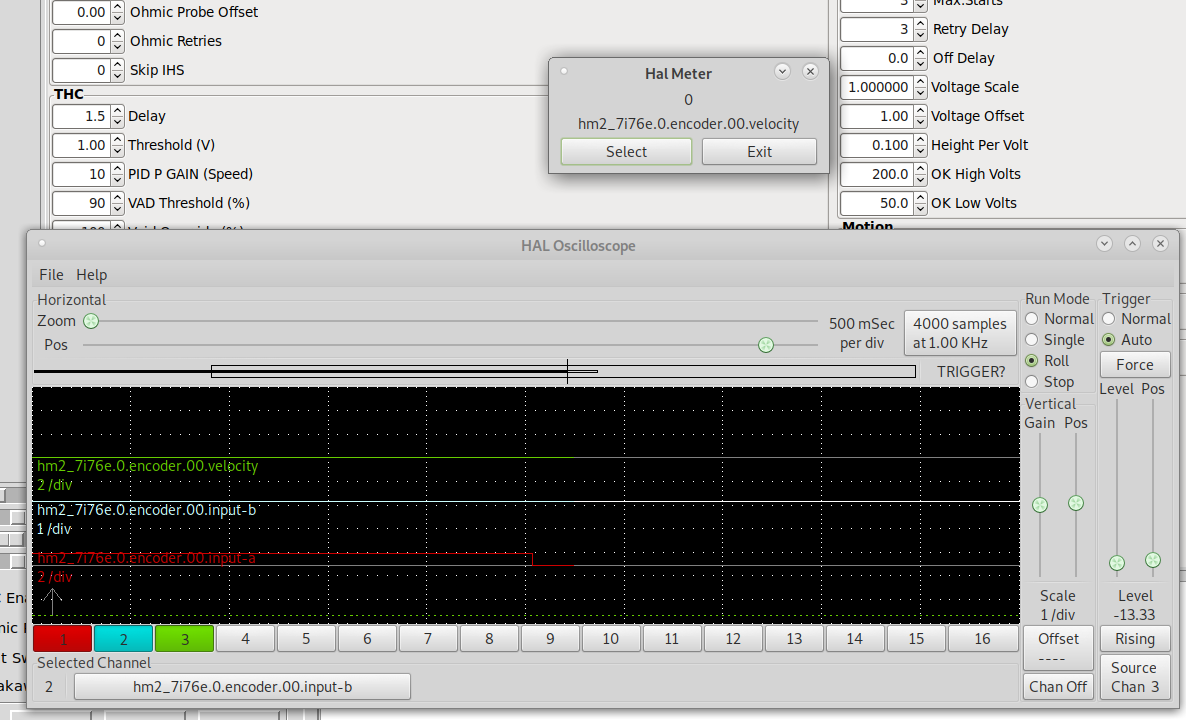Viewport: 1186px width, 720px height.
Task: Click the Horizontal Zoom slider handle
Action: point(91,321)
